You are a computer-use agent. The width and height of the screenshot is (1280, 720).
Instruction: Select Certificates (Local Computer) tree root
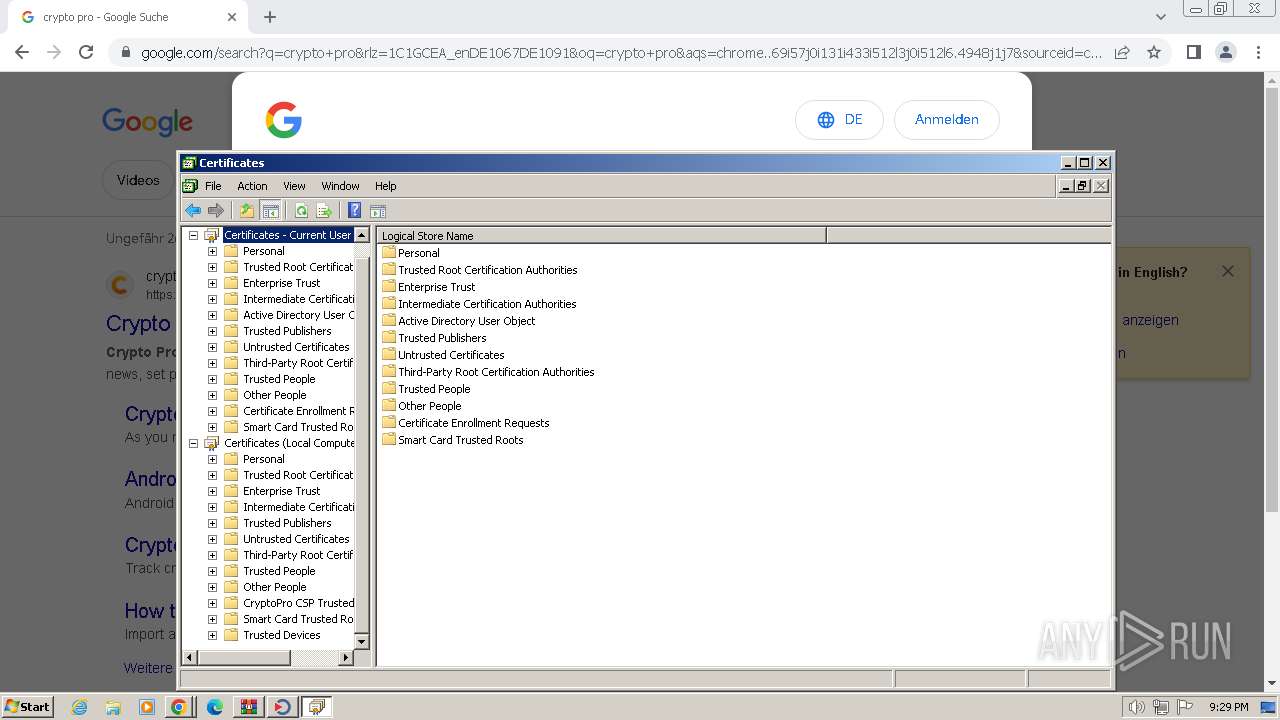click(x=289, y=443)
